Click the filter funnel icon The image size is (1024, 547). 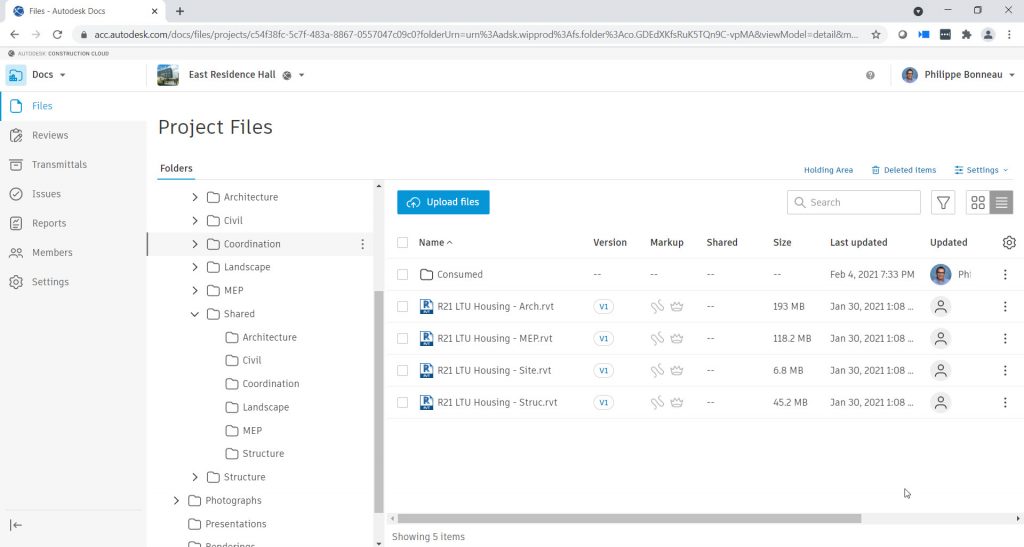coord(942,203)
